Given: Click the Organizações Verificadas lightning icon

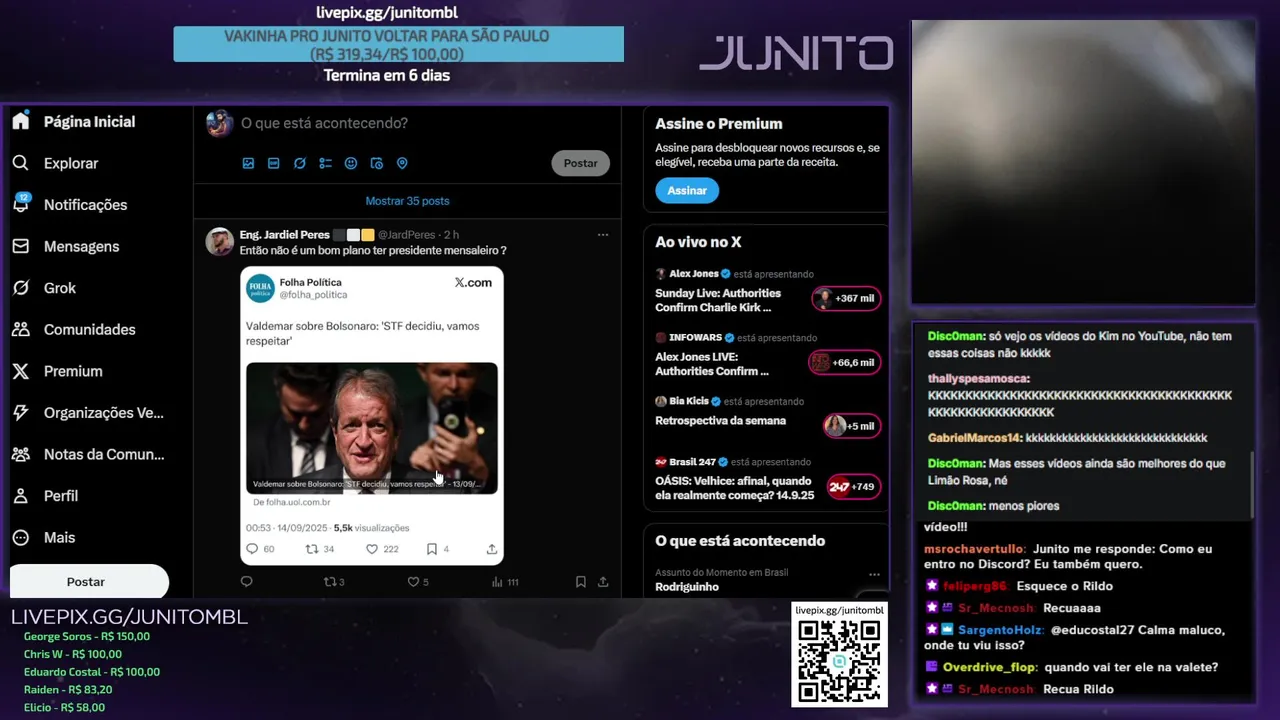Looking at the screenshot, I should tap(21, 413).
